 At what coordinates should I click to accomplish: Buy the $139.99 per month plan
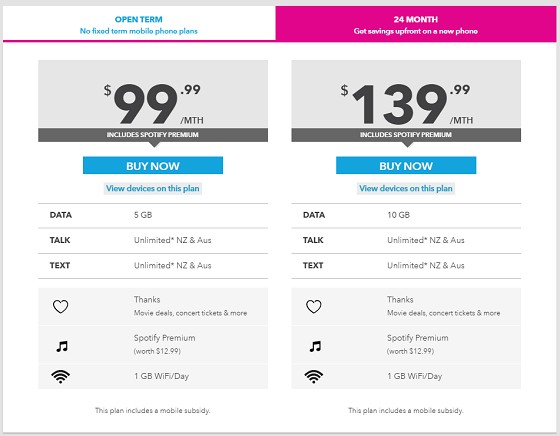[x=406, y=165]
